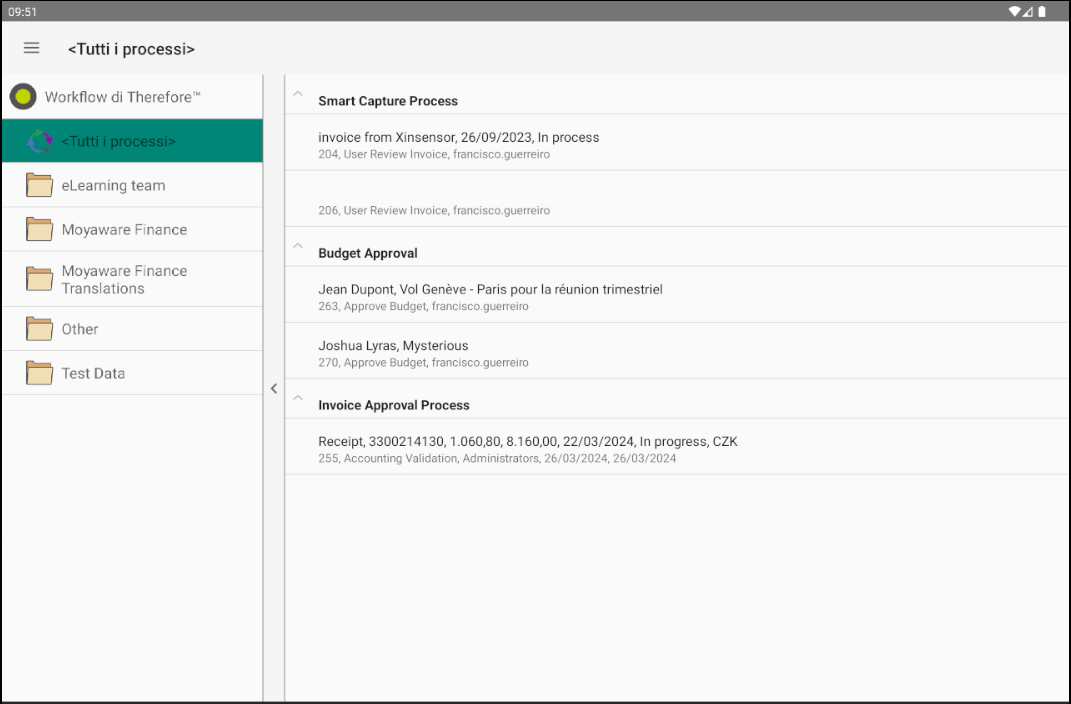
Task: Collapse the Budget Approval section
Action: pyautogui.click(x=297, y=246)
